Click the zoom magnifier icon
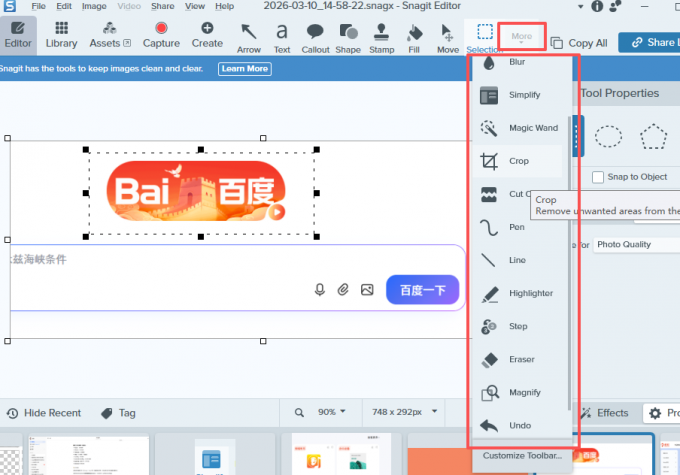This screenshot has height=475, width=680. click(x=299, y=413)
